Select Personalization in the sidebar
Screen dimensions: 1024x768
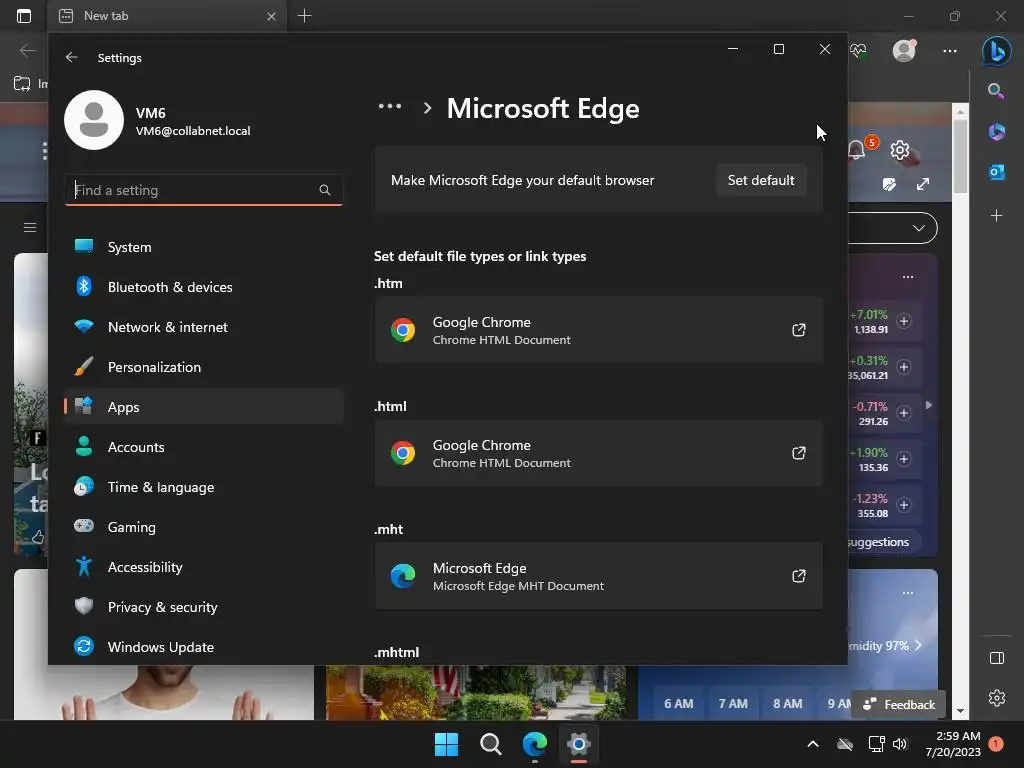point(204,366)
